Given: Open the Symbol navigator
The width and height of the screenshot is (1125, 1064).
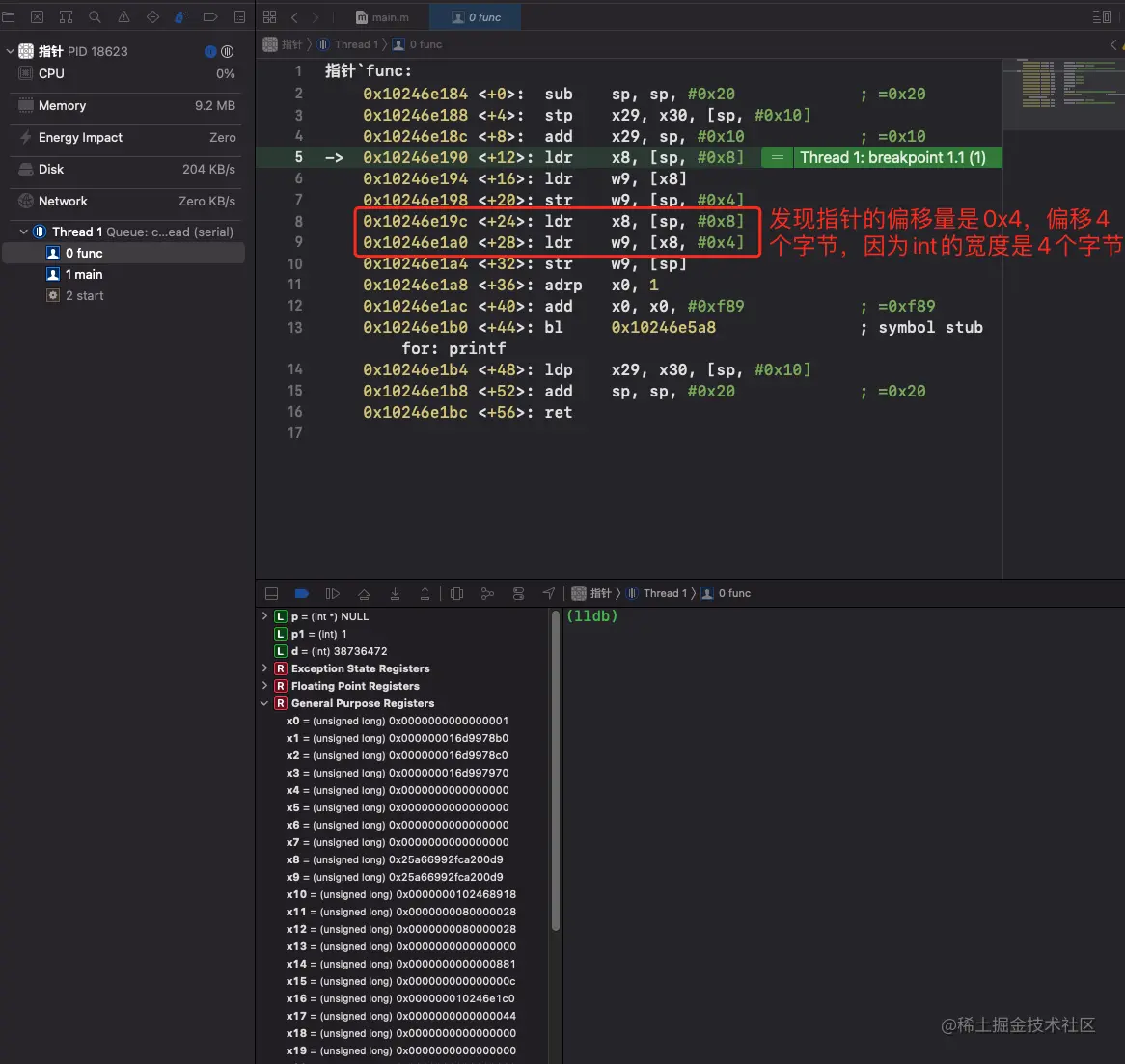Looking at the screenshot, I should (x=66, y=16).
